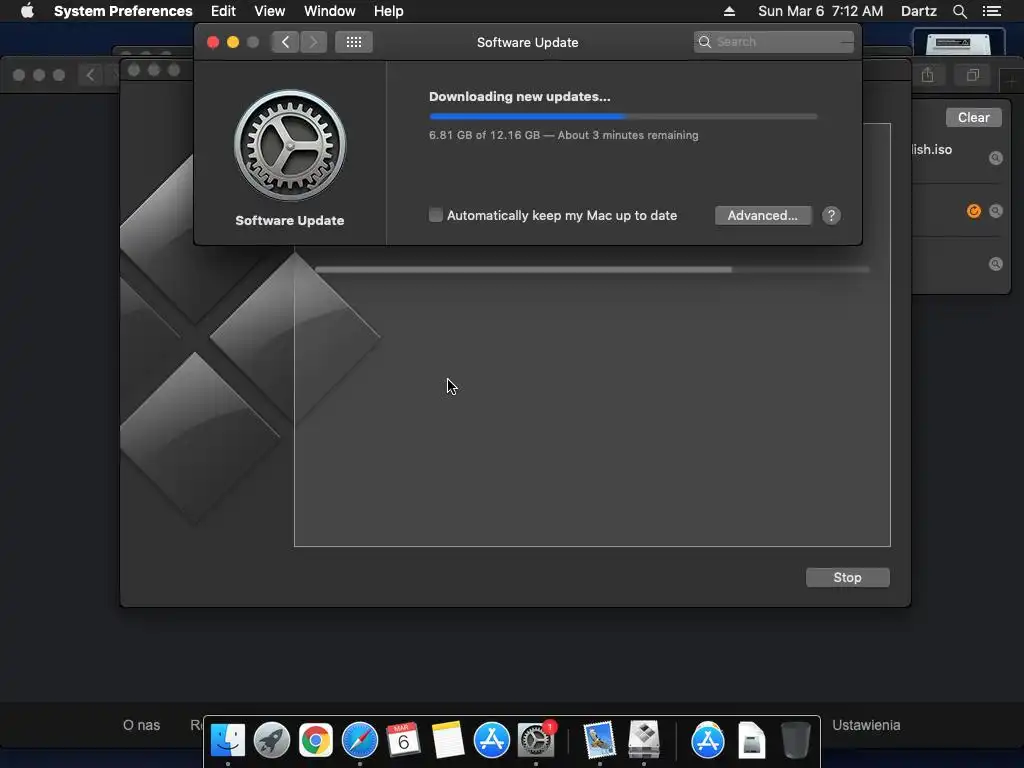Open the View menu
The image size is (1024, 768).
[x=270, y=11]
